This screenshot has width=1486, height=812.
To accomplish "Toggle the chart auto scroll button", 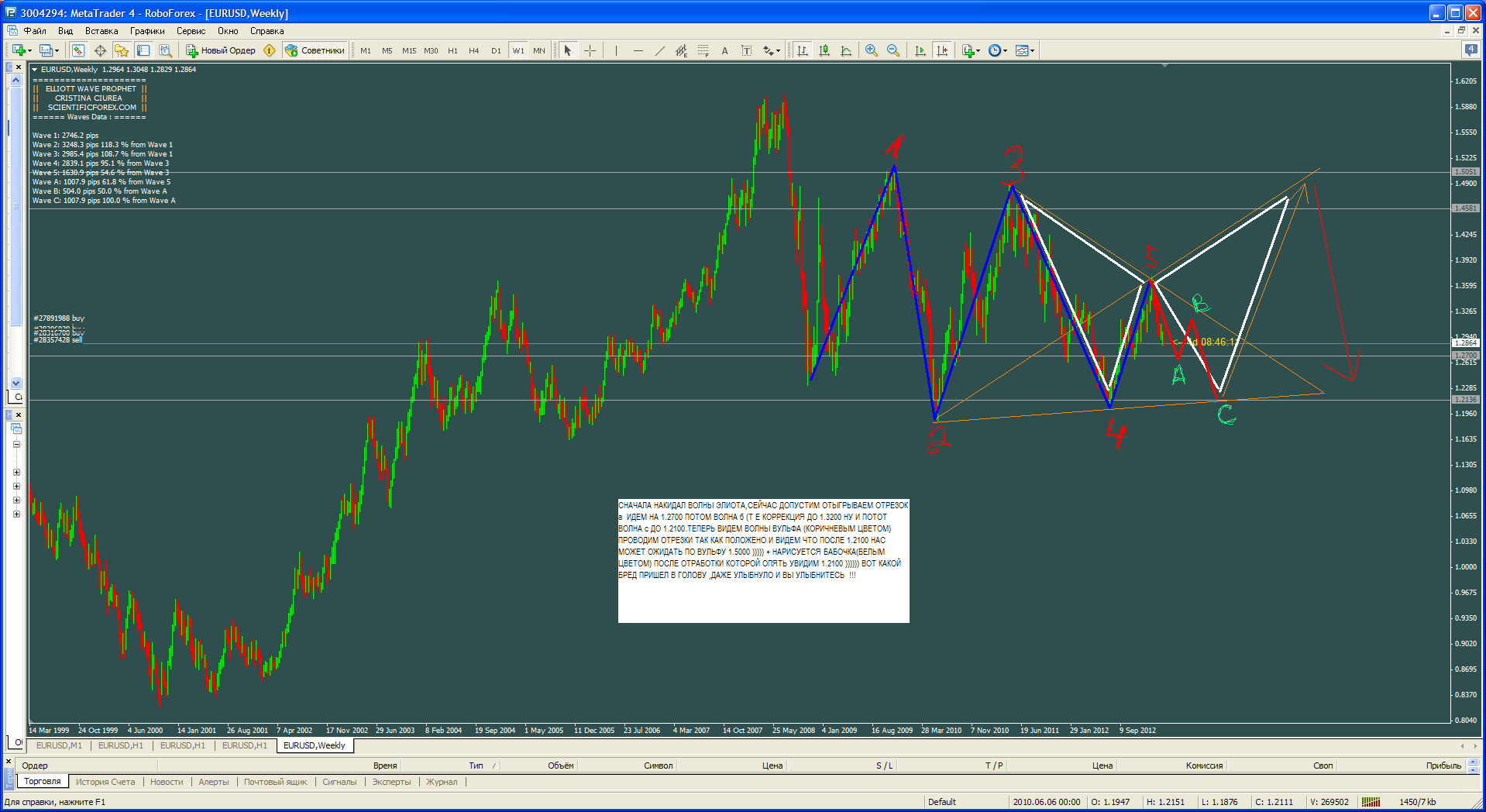I will pyautogui.click(x=920, y=50).
